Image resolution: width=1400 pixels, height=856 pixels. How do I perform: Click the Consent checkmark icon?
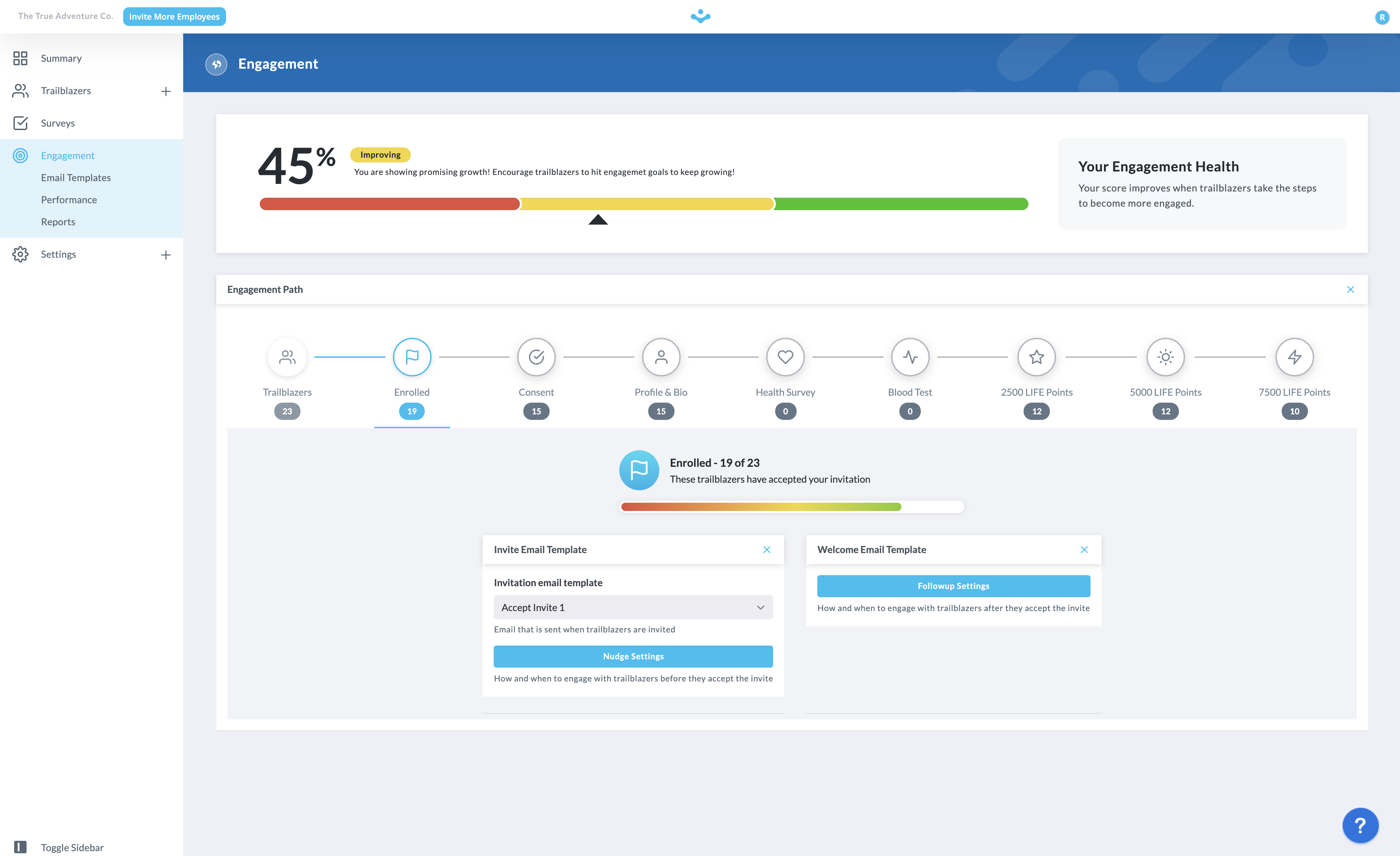coord(536,357)
